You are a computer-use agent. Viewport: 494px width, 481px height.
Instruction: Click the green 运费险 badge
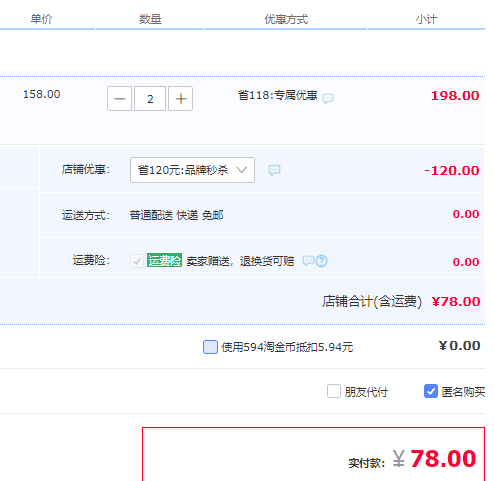pos(164,260)
